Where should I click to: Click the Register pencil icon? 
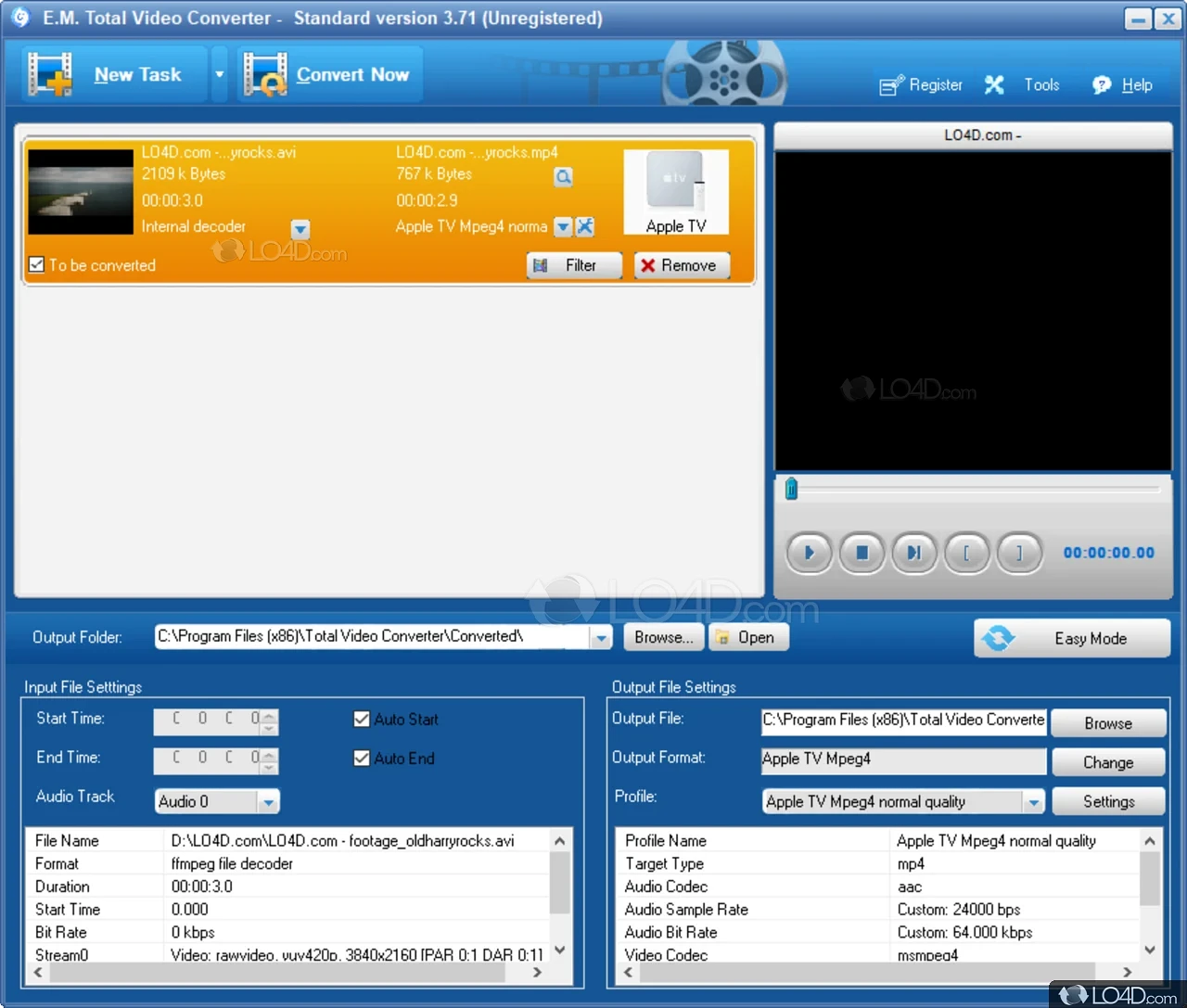[891, 85]
